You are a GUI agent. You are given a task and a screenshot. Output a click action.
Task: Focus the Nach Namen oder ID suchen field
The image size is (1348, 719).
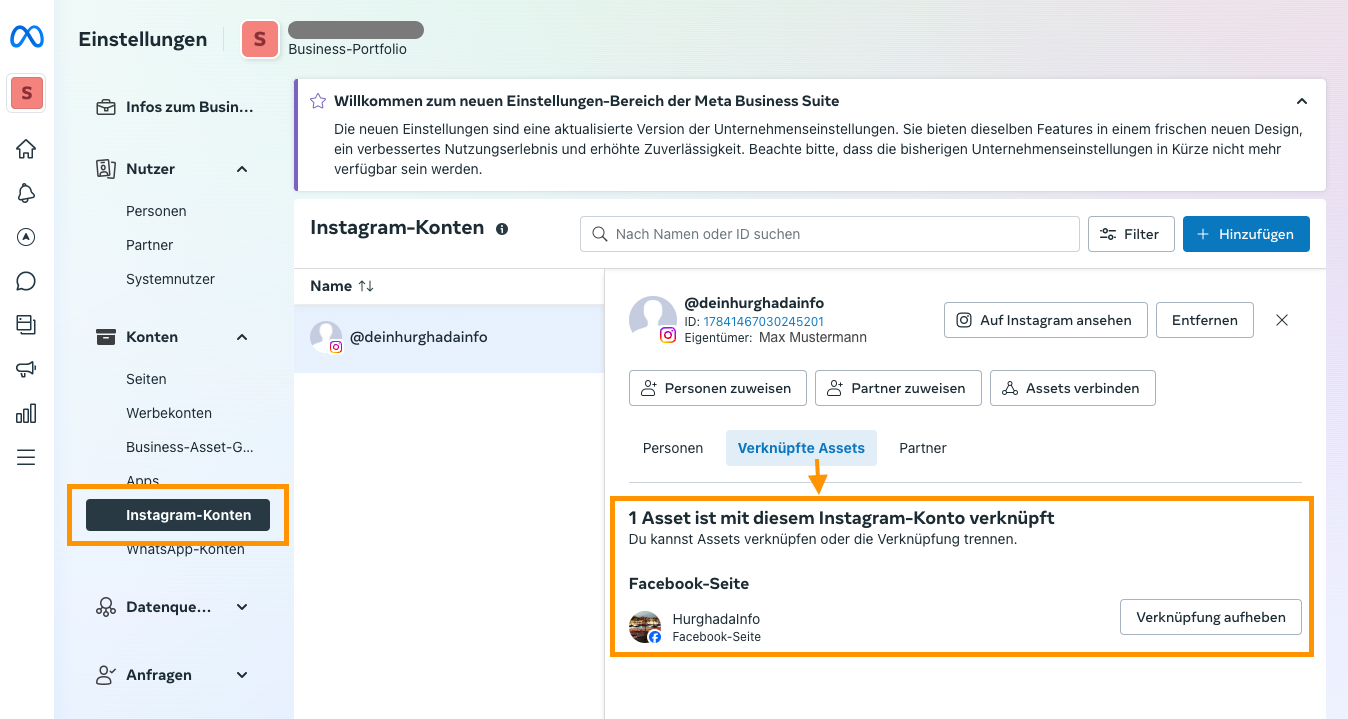830,234
